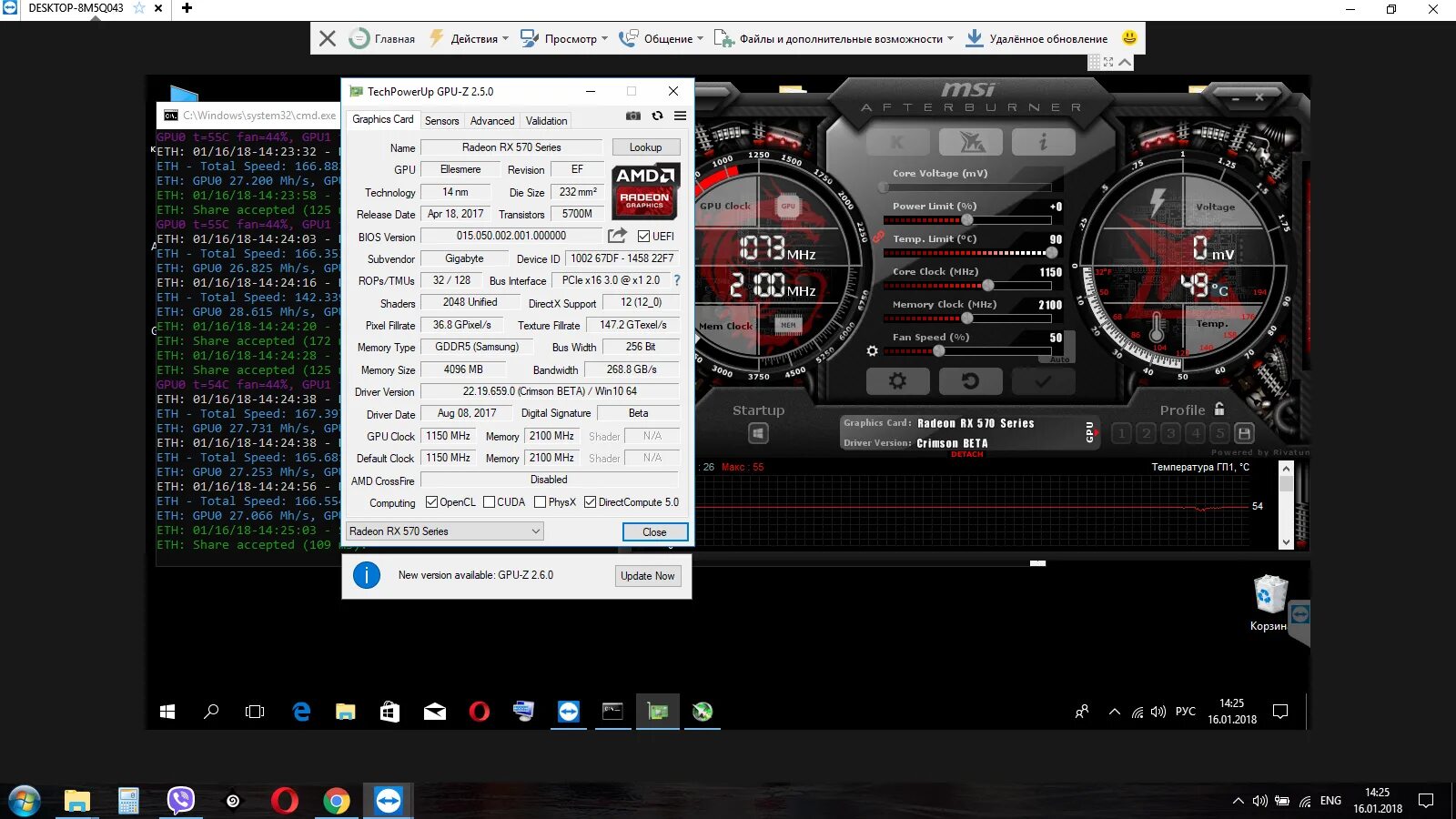Click the red DETACH link in Afterburner
The height and width of the screenshot is (819, 1456).
(x=966, y=454)
